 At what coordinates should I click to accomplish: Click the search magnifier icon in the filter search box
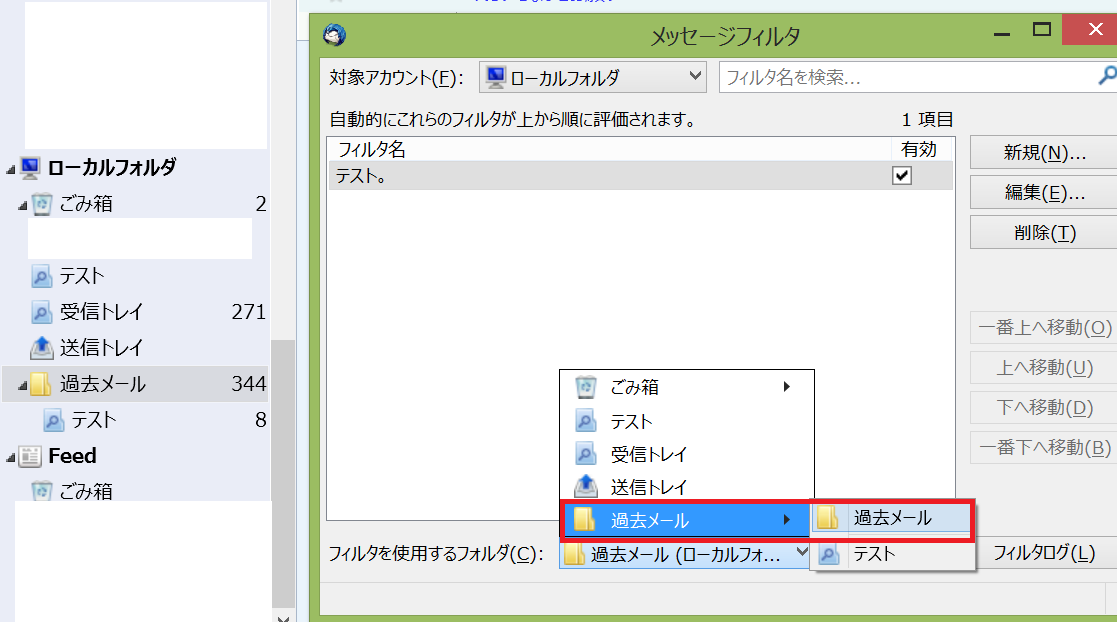(1107, 76)
